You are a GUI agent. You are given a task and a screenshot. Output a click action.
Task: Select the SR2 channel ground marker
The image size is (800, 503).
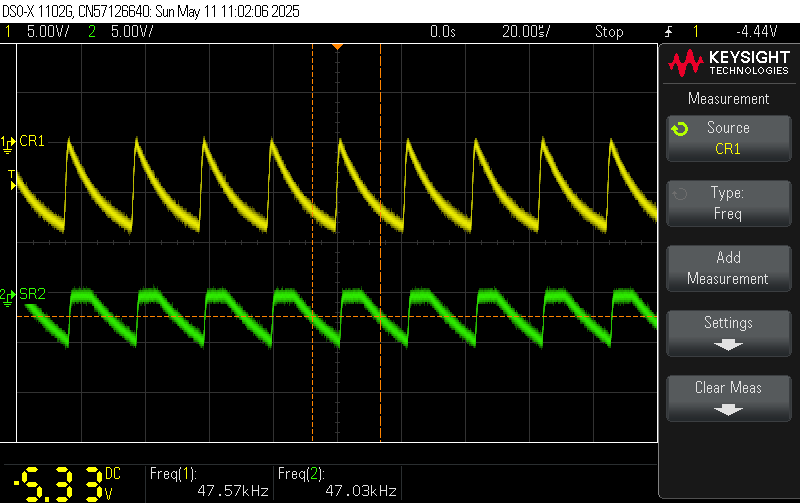[x=8, y=296]
